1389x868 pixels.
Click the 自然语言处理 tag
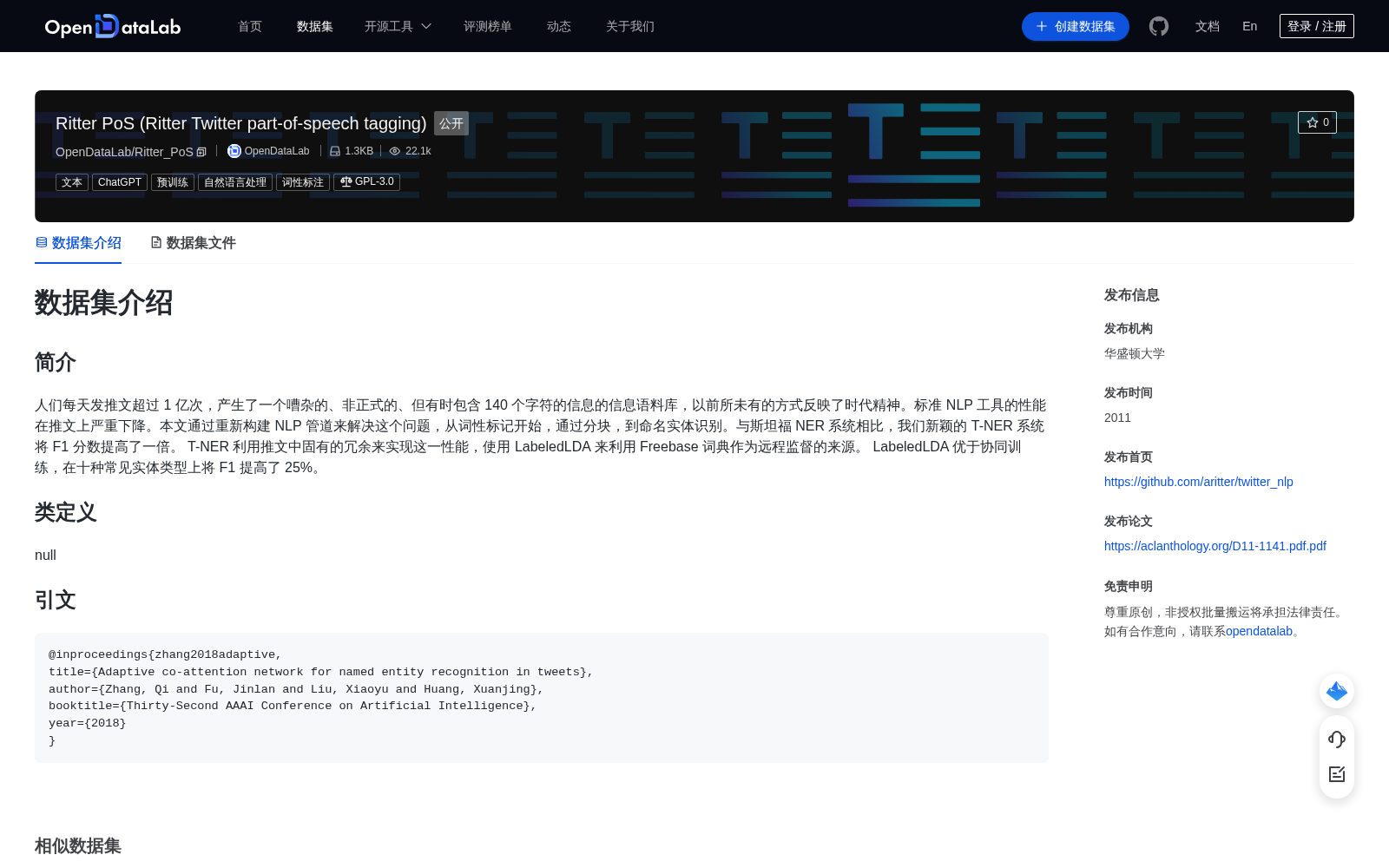pos(235,182)
